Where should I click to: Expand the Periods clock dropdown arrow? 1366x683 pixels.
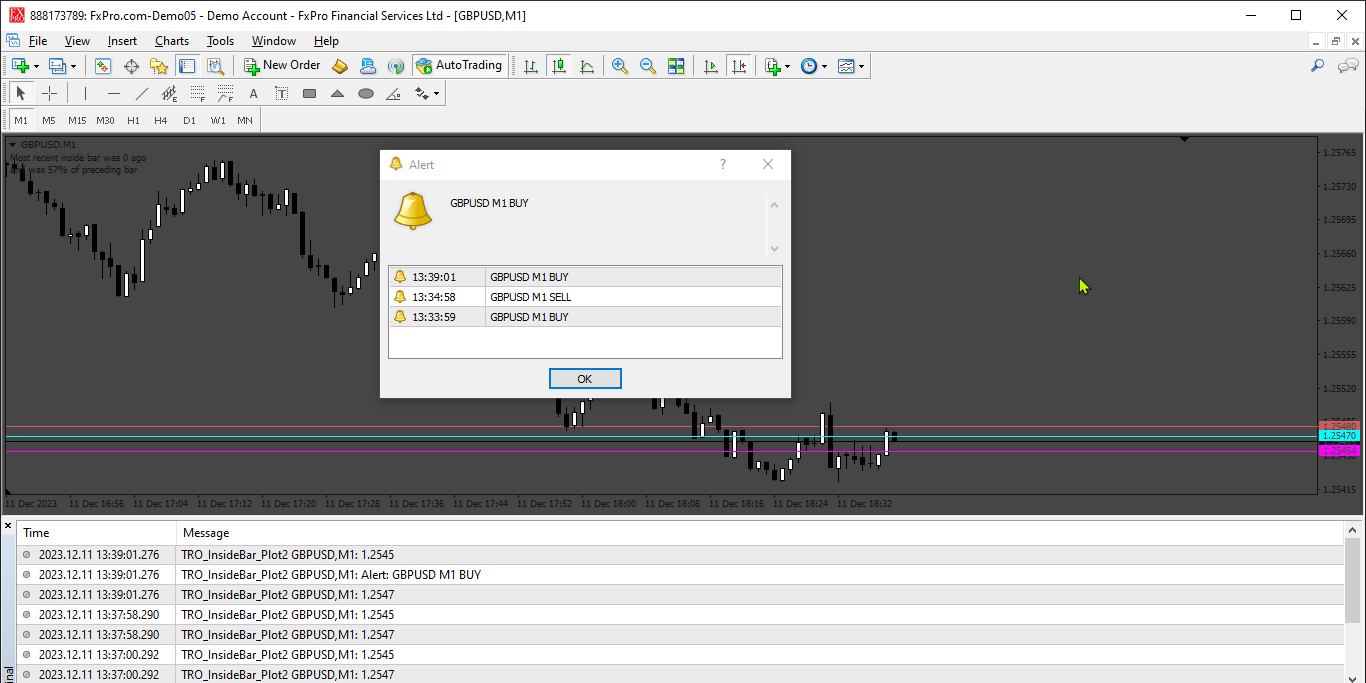824,66
